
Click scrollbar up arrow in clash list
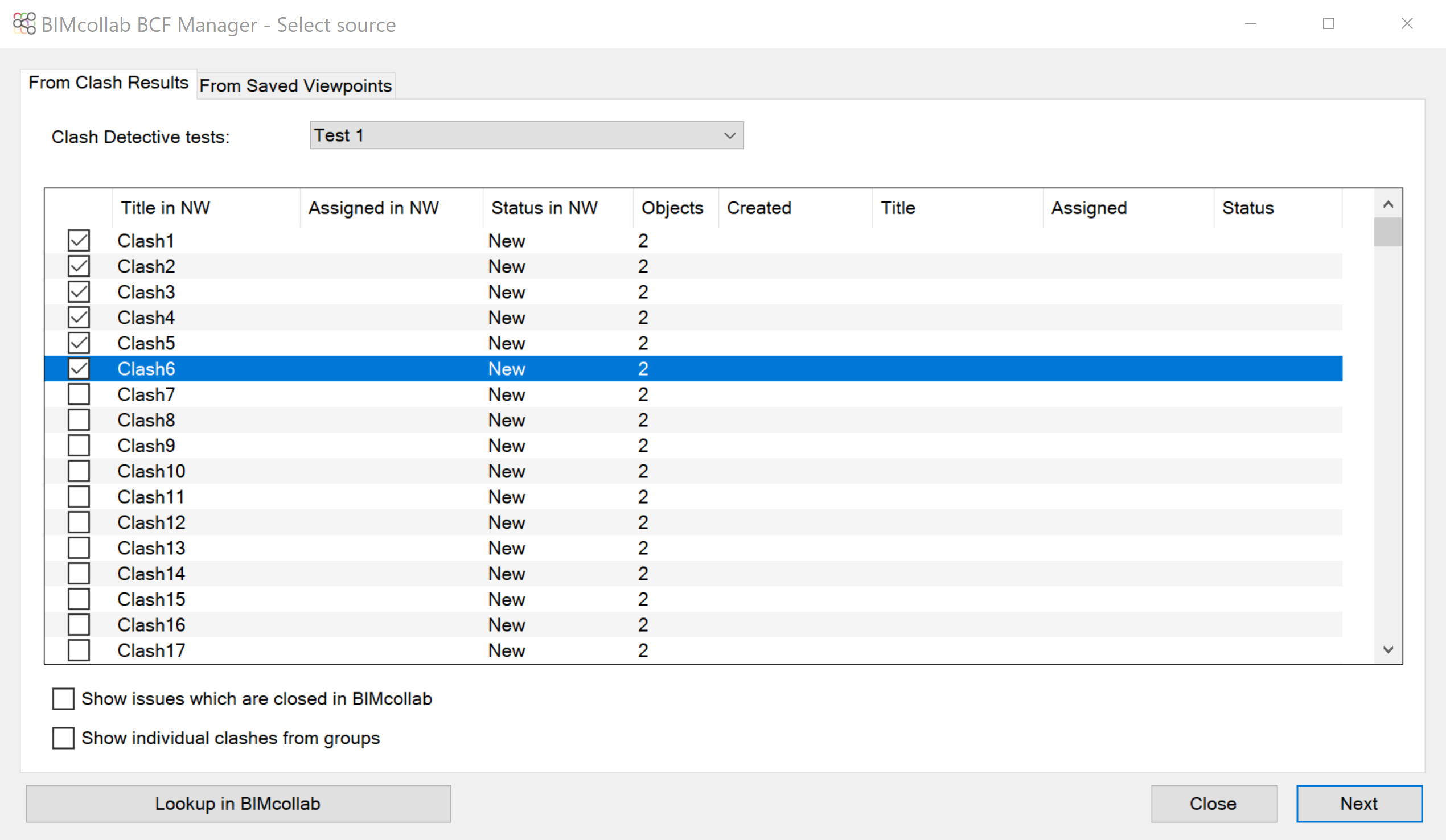tap(1388, 204)
